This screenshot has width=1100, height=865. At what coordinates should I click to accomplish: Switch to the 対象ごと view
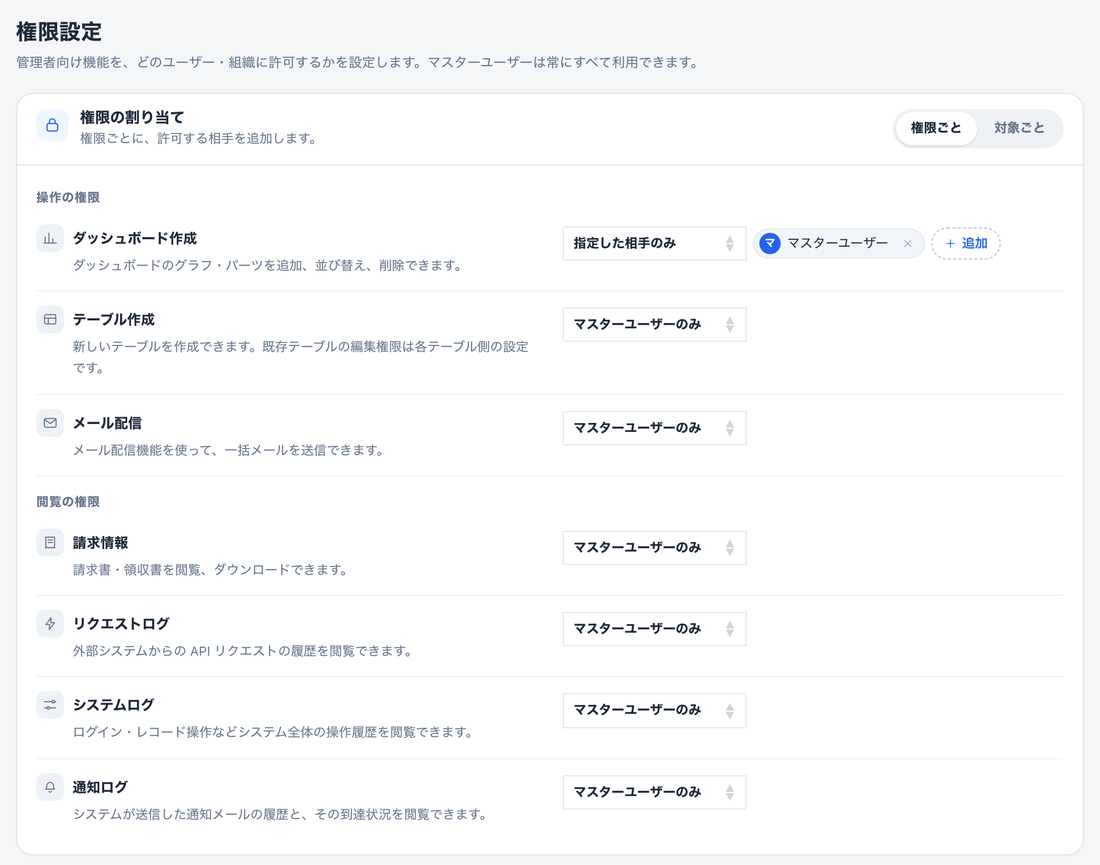coord(1019,128)
